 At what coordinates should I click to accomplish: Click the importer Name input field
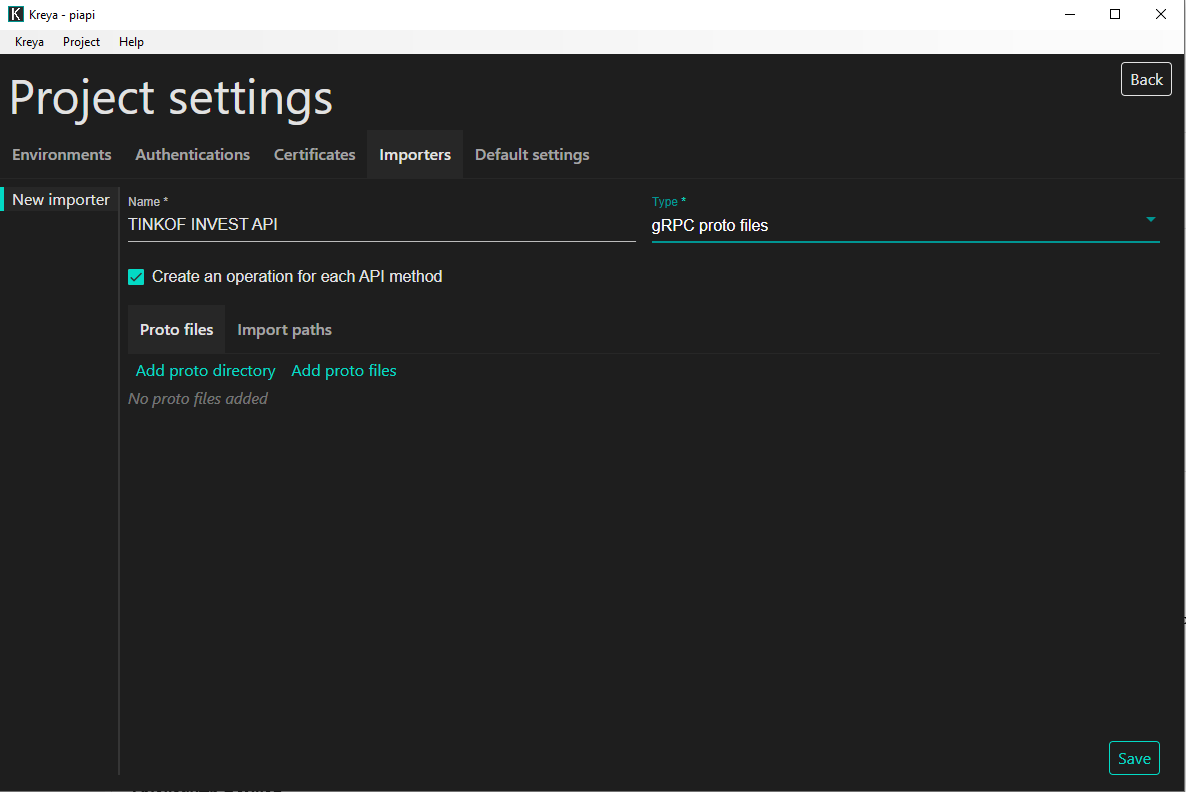tap(381, 225)
